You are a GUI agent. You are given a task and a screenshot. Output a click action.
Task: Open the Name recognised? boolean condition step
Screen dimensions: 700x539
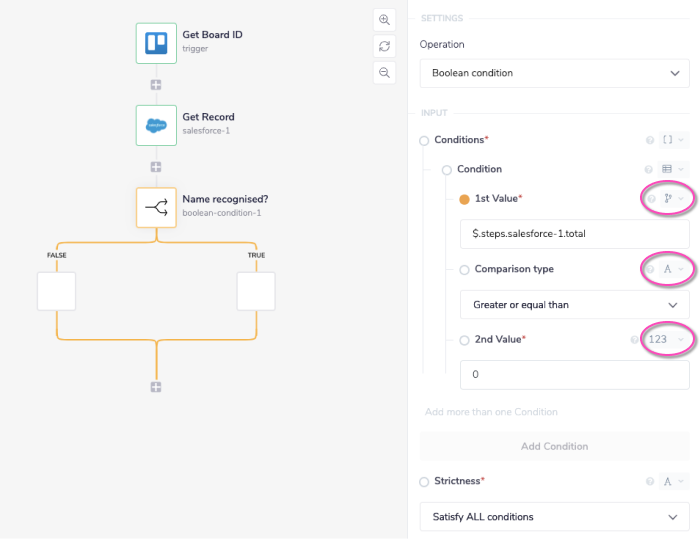tap(156, 207)
